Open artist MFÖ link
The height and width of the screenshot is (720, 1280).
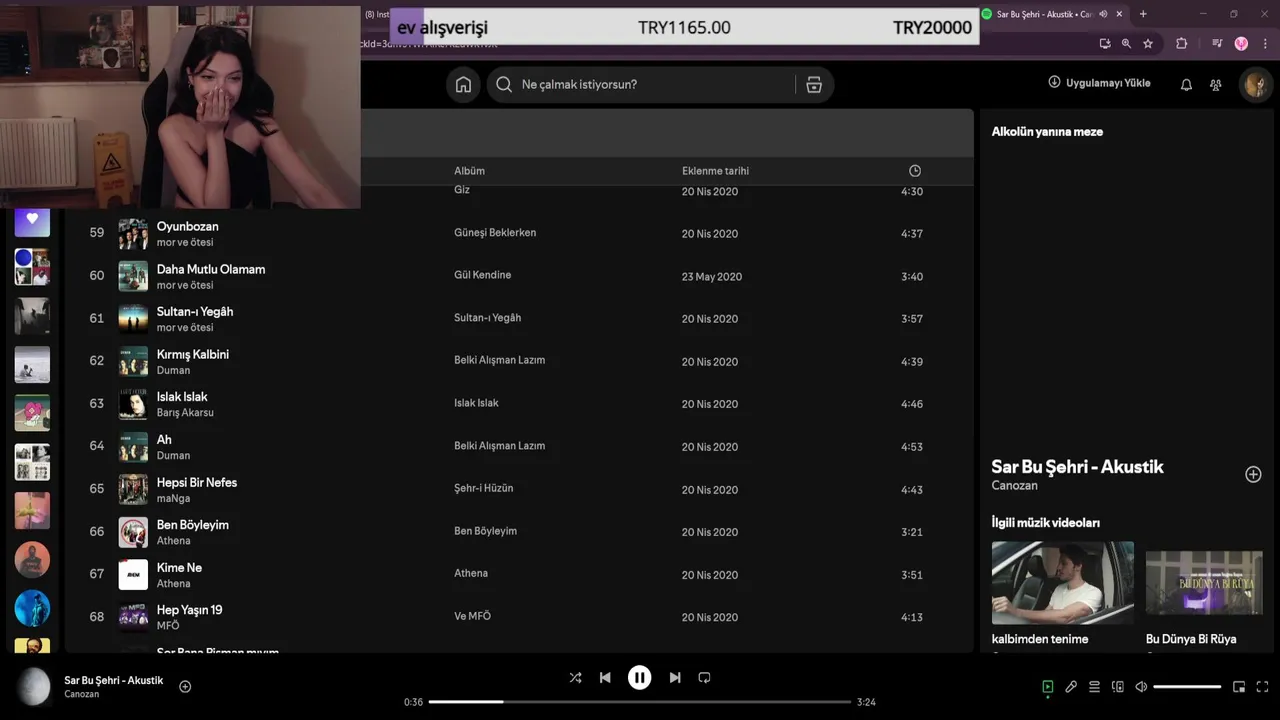pos(168,626)
